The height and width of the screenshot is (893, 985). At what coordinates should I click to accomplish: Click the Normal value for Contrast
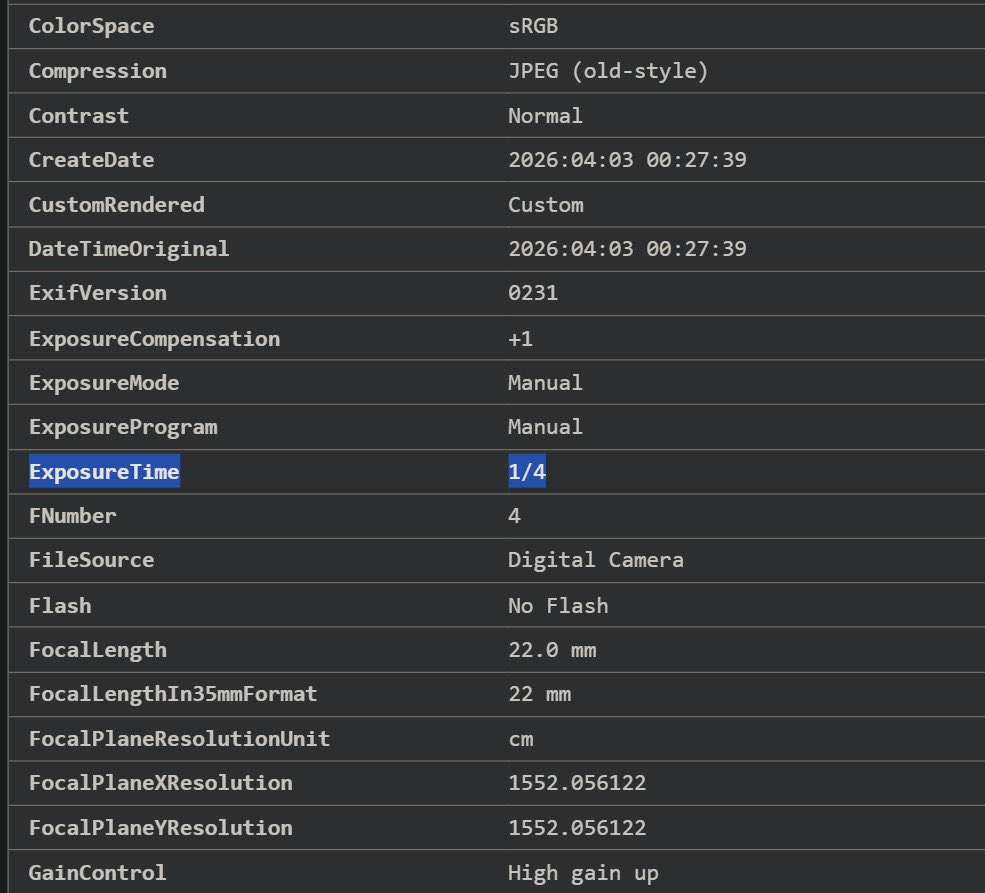point(545,116)
